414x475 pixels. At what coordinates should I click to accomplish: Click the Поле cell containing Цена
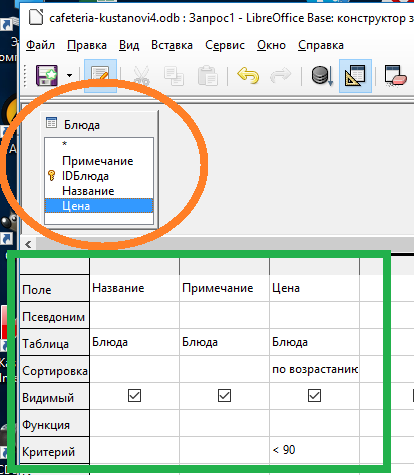click(x=314, y=288)
